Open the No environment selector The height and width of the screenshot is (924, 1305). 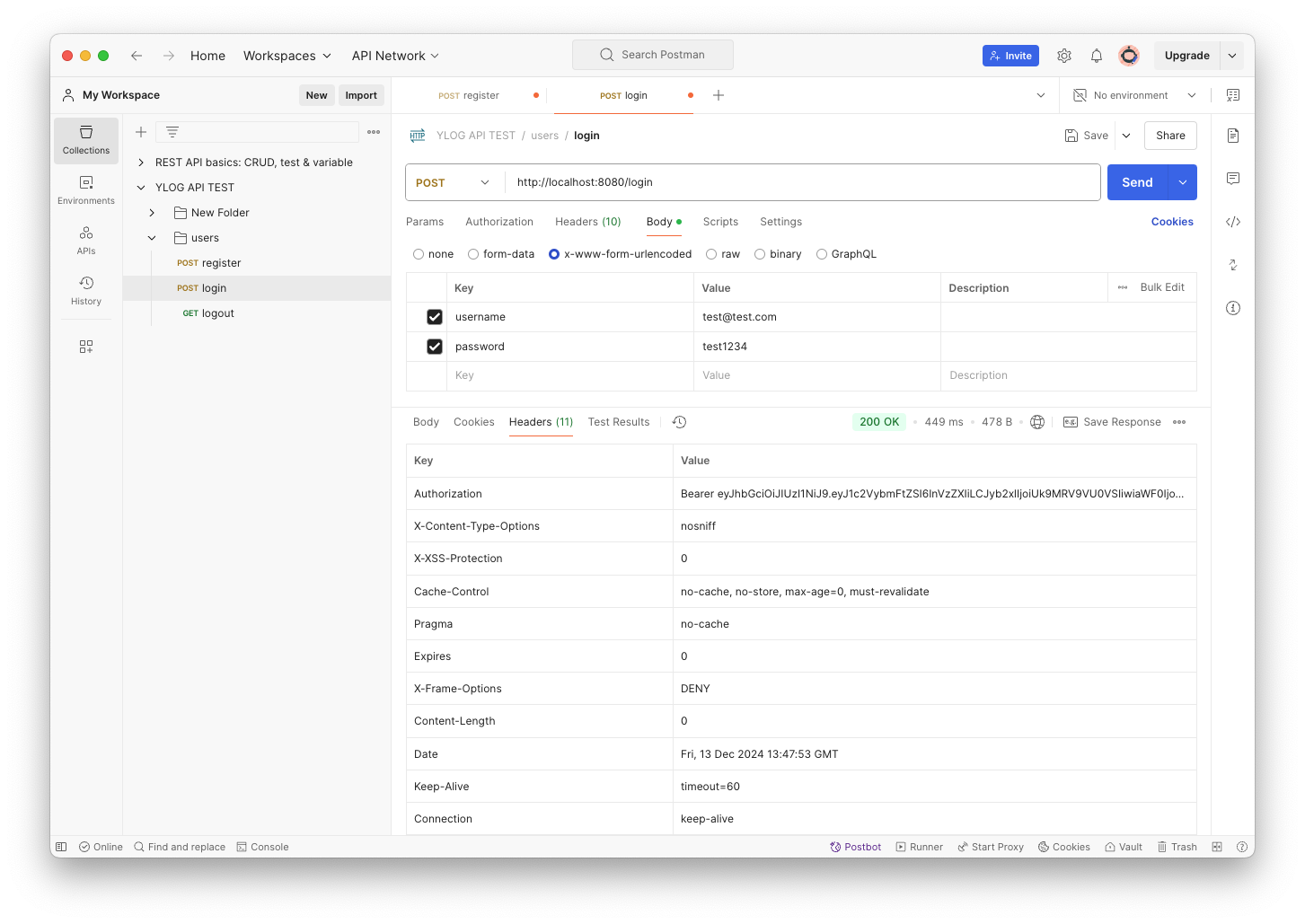1135,95
